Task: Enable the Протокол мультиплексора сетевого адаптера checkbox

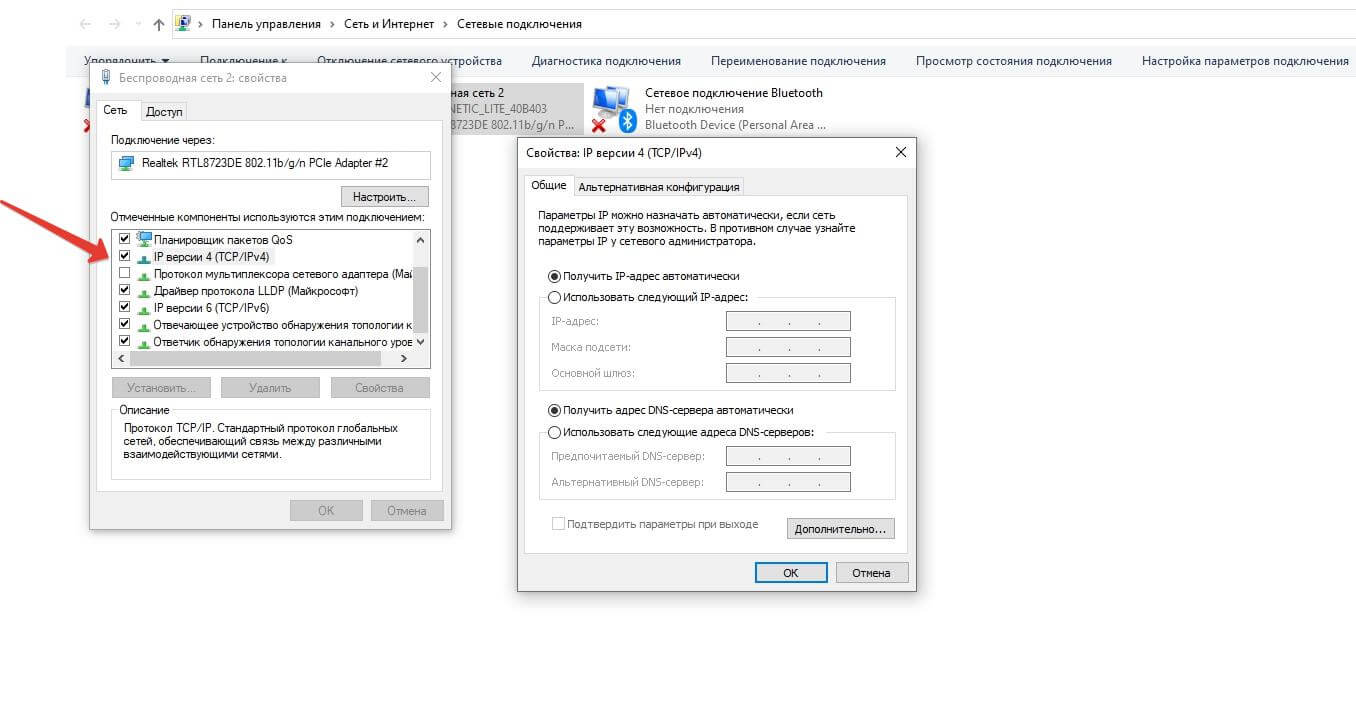Action: [x=125, y=274]
